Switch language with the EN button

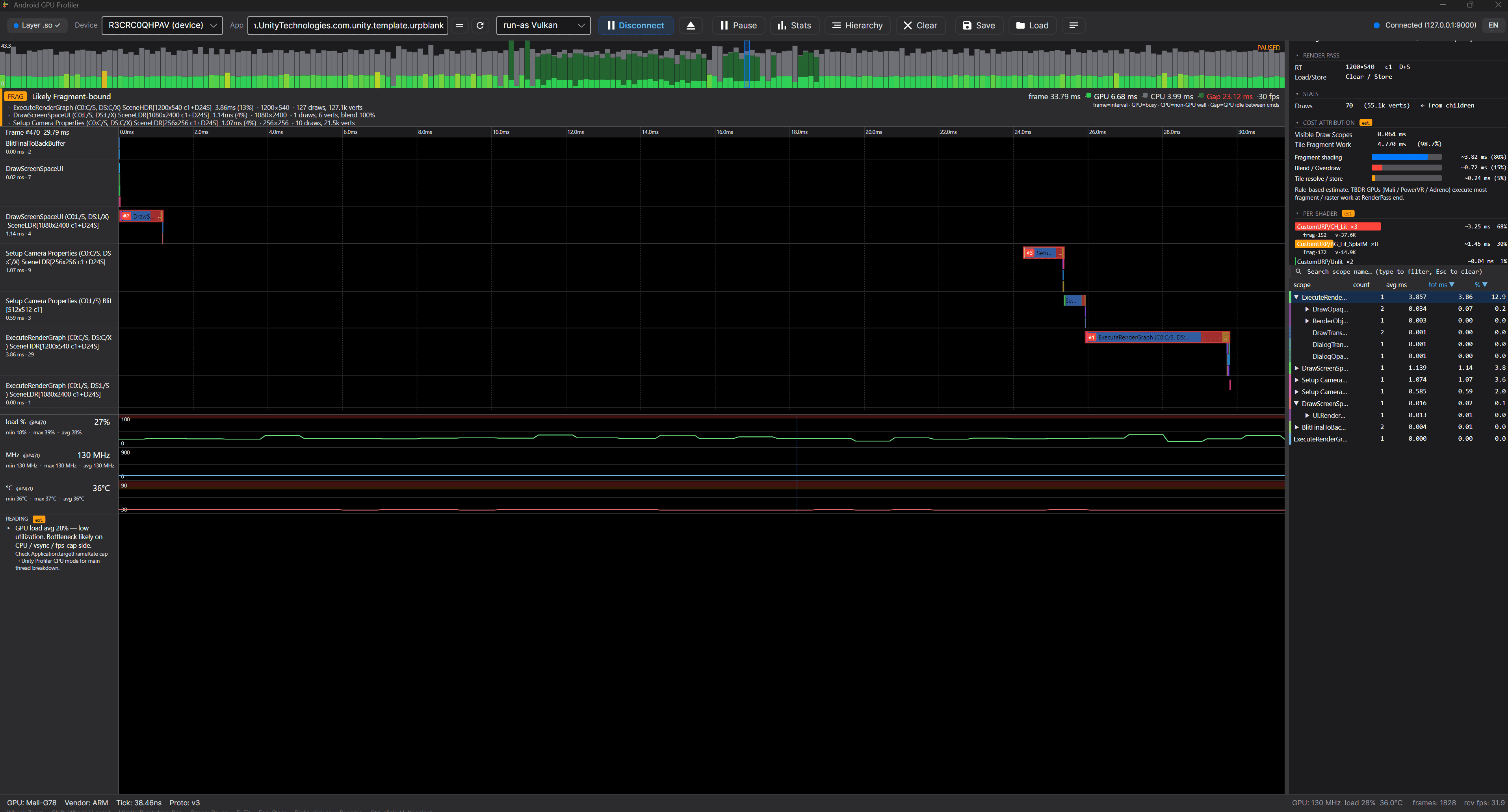(1493, 25)
